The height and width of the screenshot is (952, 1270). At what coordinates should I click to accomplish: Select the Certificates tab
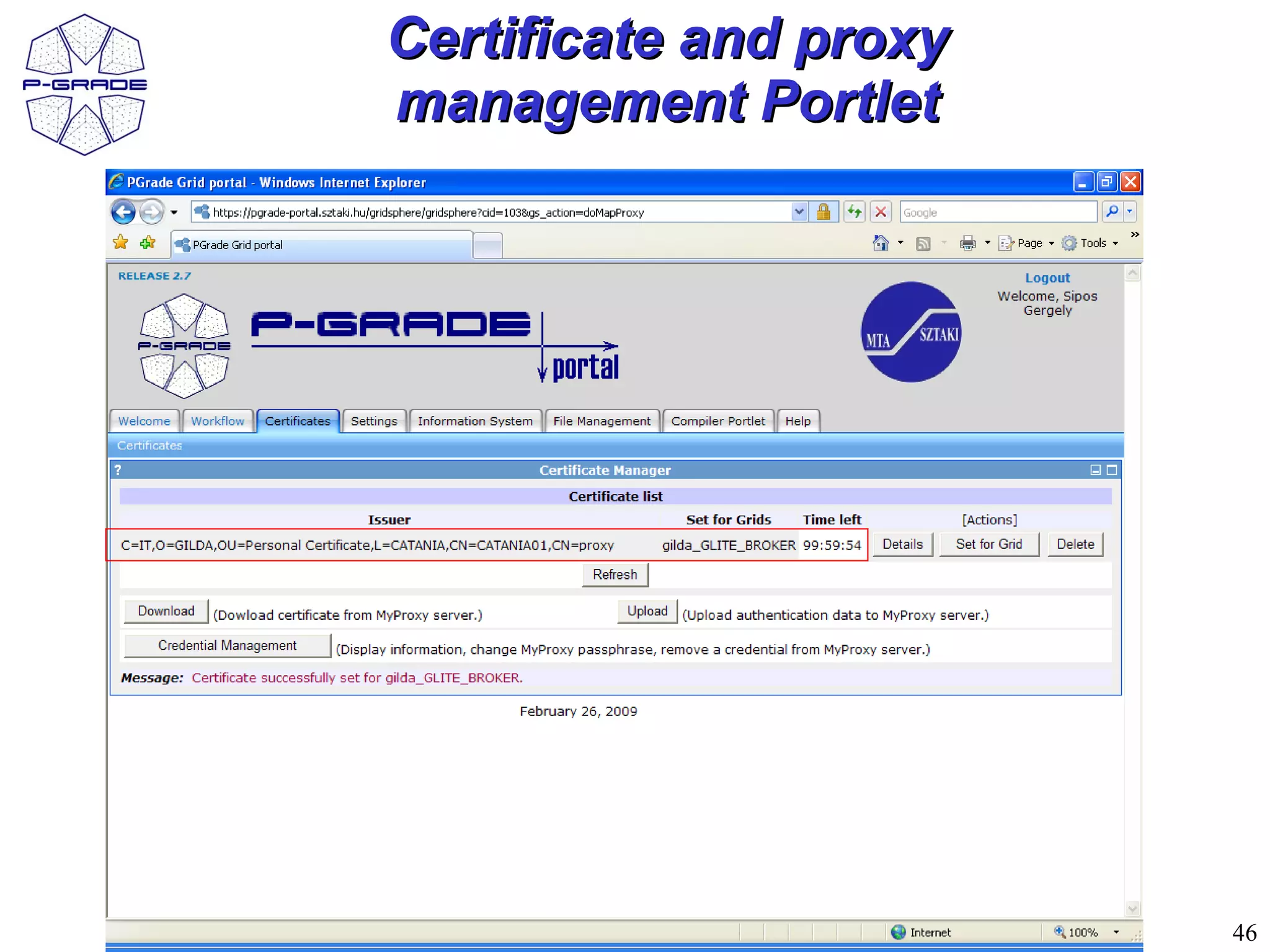(298, 421)
